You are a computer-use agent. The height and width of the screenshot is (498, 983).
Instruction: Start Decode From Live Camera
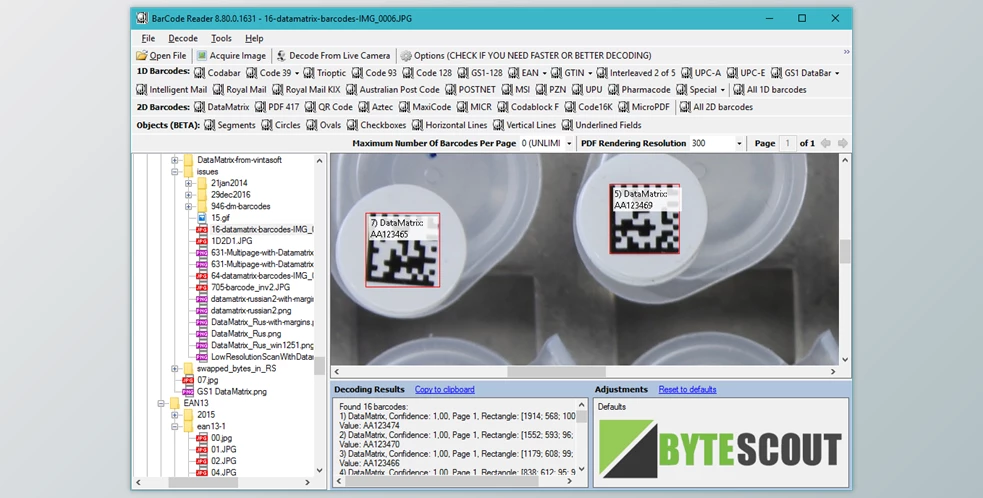(x=332, y=55)
